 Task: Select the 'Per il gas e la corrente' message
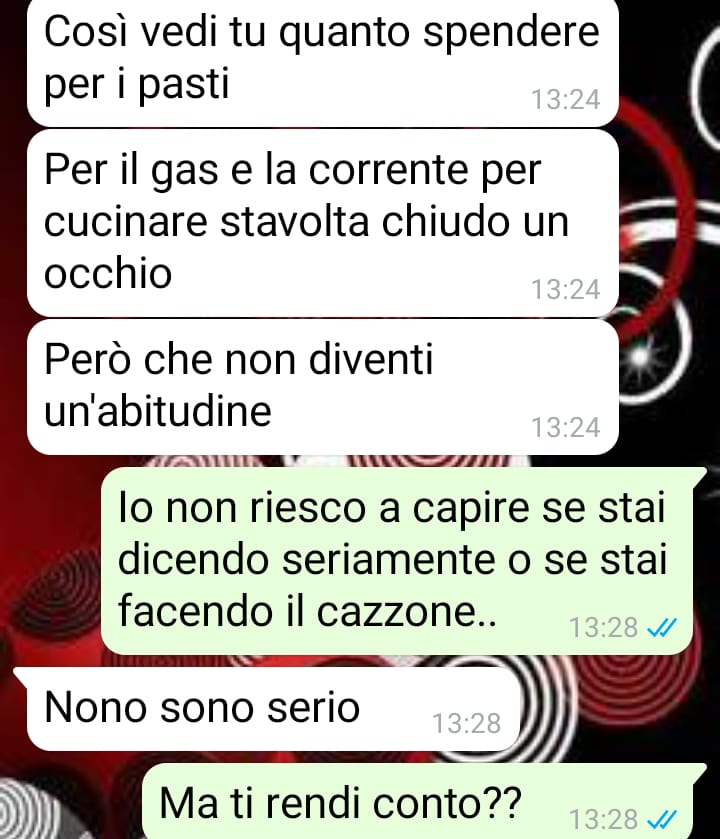pos(323,223)
